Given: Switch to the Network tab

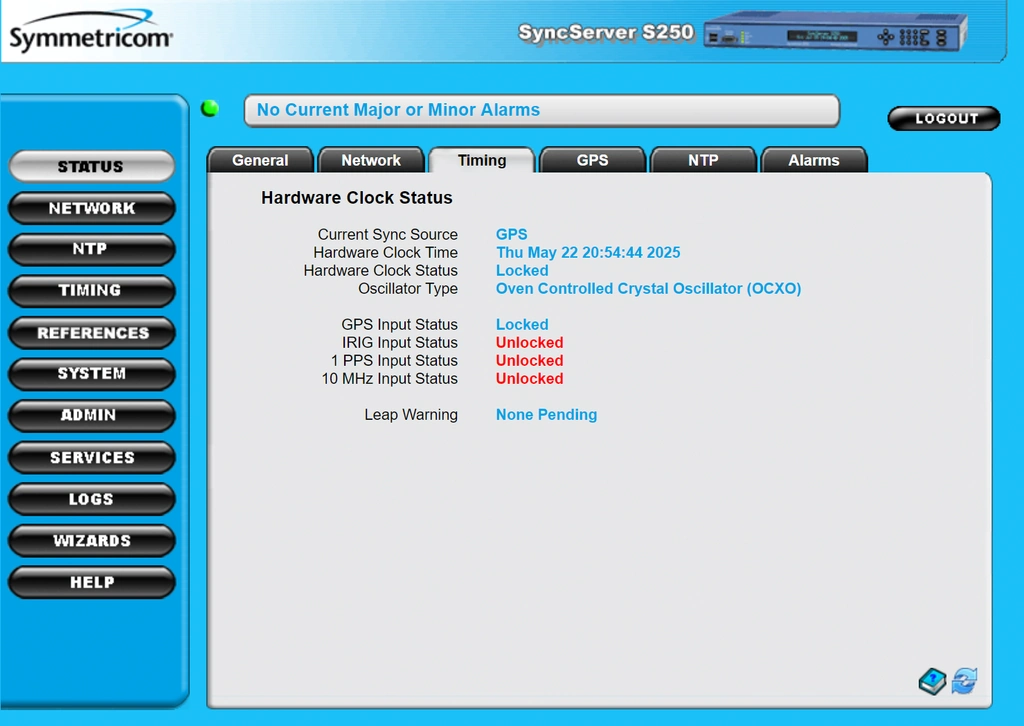Looking at the screenshot, I should pyautogui.click(x=371, y=160).
